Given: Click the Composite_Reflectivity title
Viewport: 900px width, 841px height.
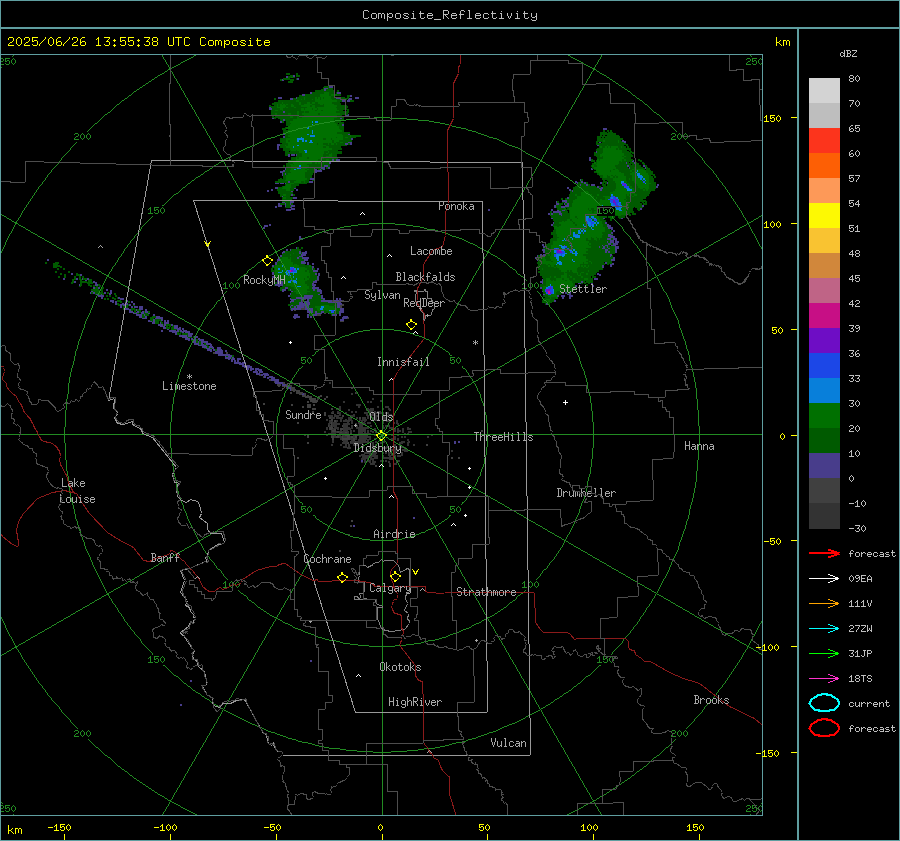Looking at the screenshot, I should tap(449, 15).
